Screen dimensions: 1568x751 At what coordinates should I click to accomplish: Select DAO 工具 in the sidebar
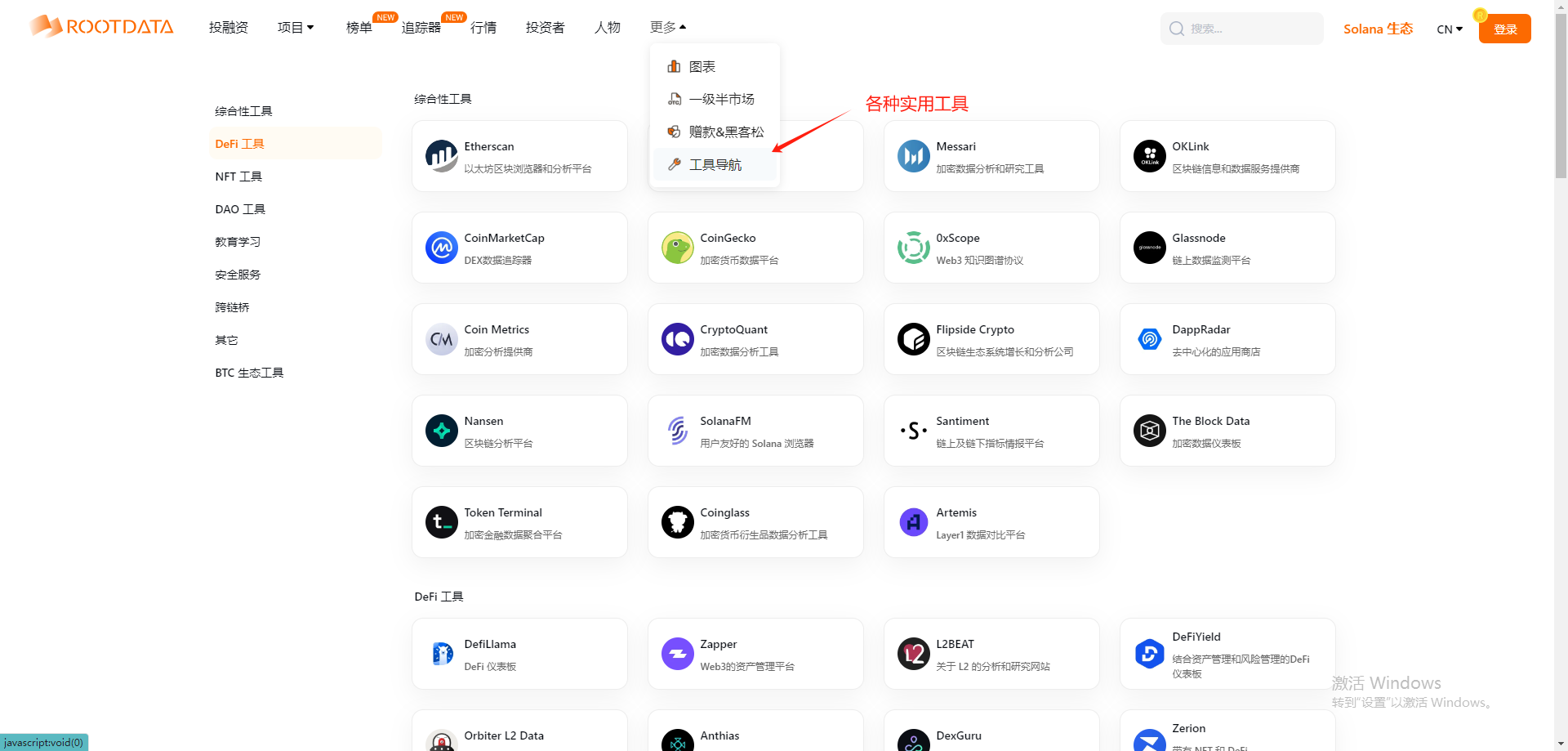click(295, 209)
